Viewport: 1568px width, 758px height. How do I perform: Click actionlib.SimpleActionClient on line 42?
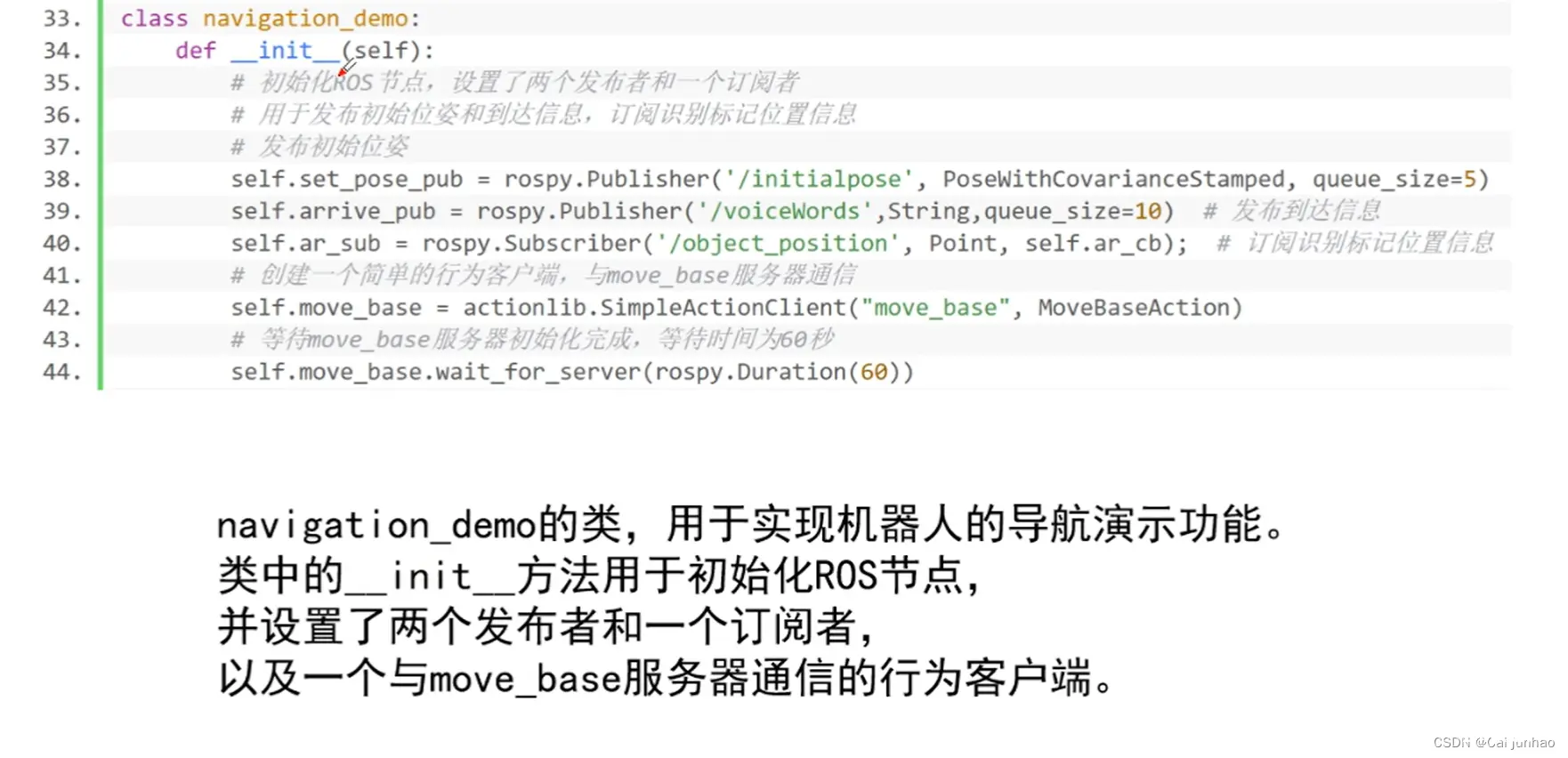pyautogui.click(x=655, y=307)
